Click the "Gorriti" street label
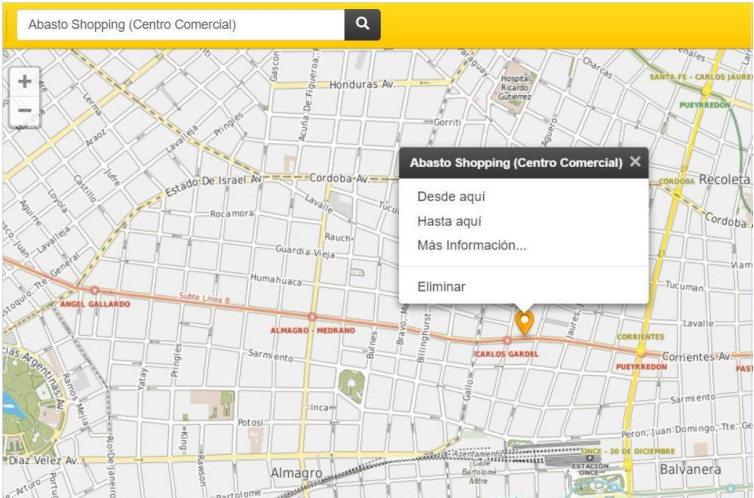Viewport: 754px width, 498px height. pos(447,122)
